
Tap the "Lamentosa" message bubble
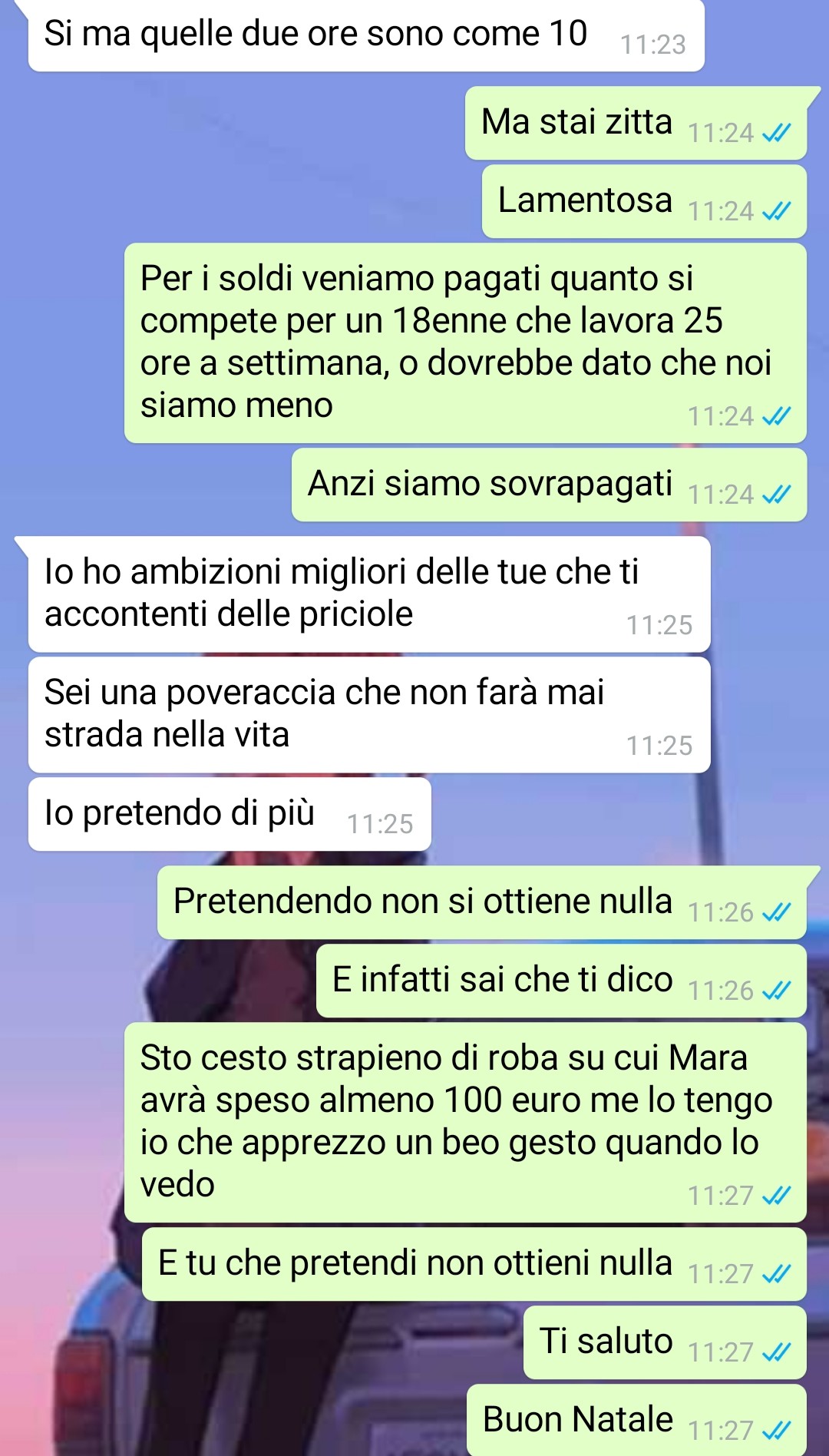click(644, 201)
